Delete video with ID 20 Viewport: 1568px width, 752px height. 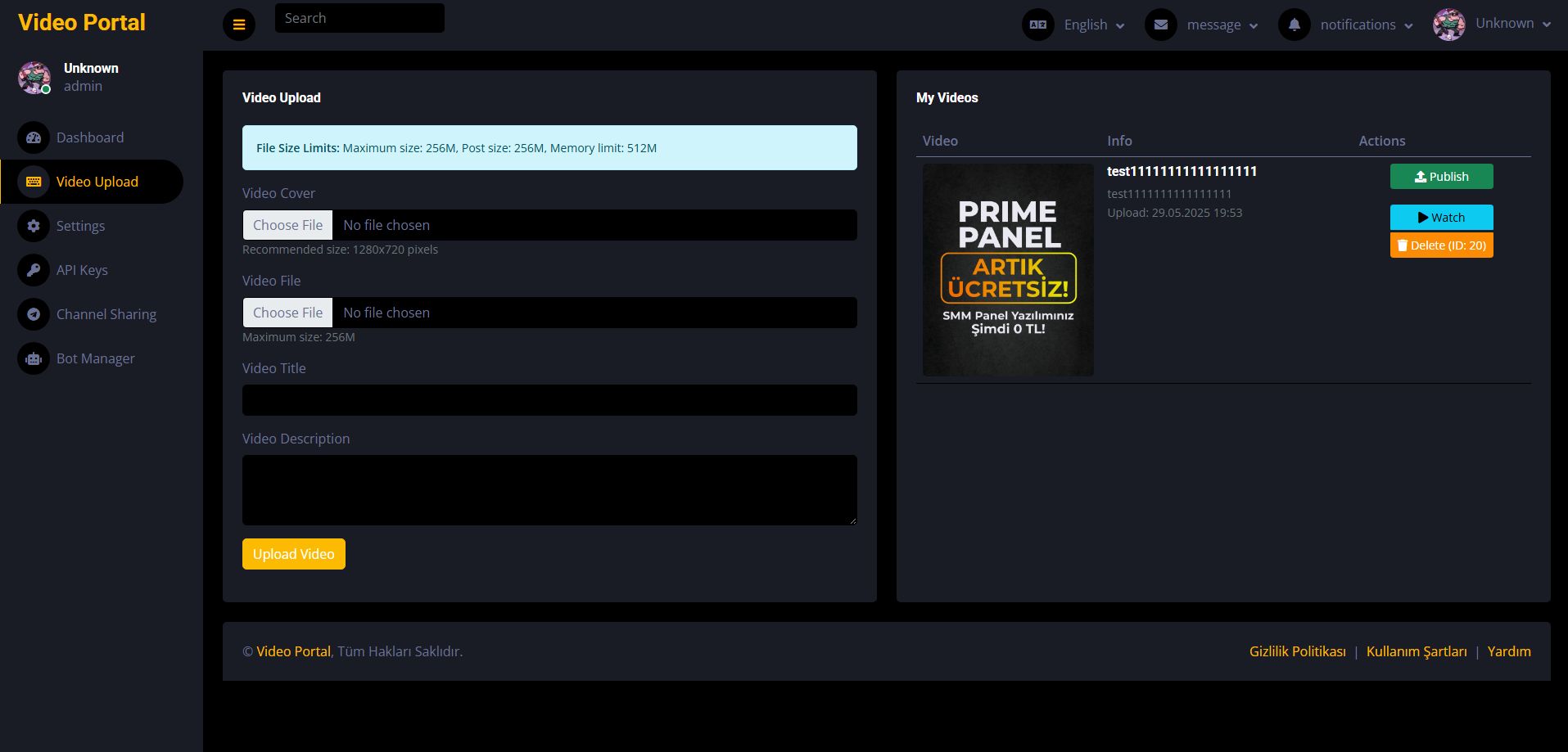1441,245
